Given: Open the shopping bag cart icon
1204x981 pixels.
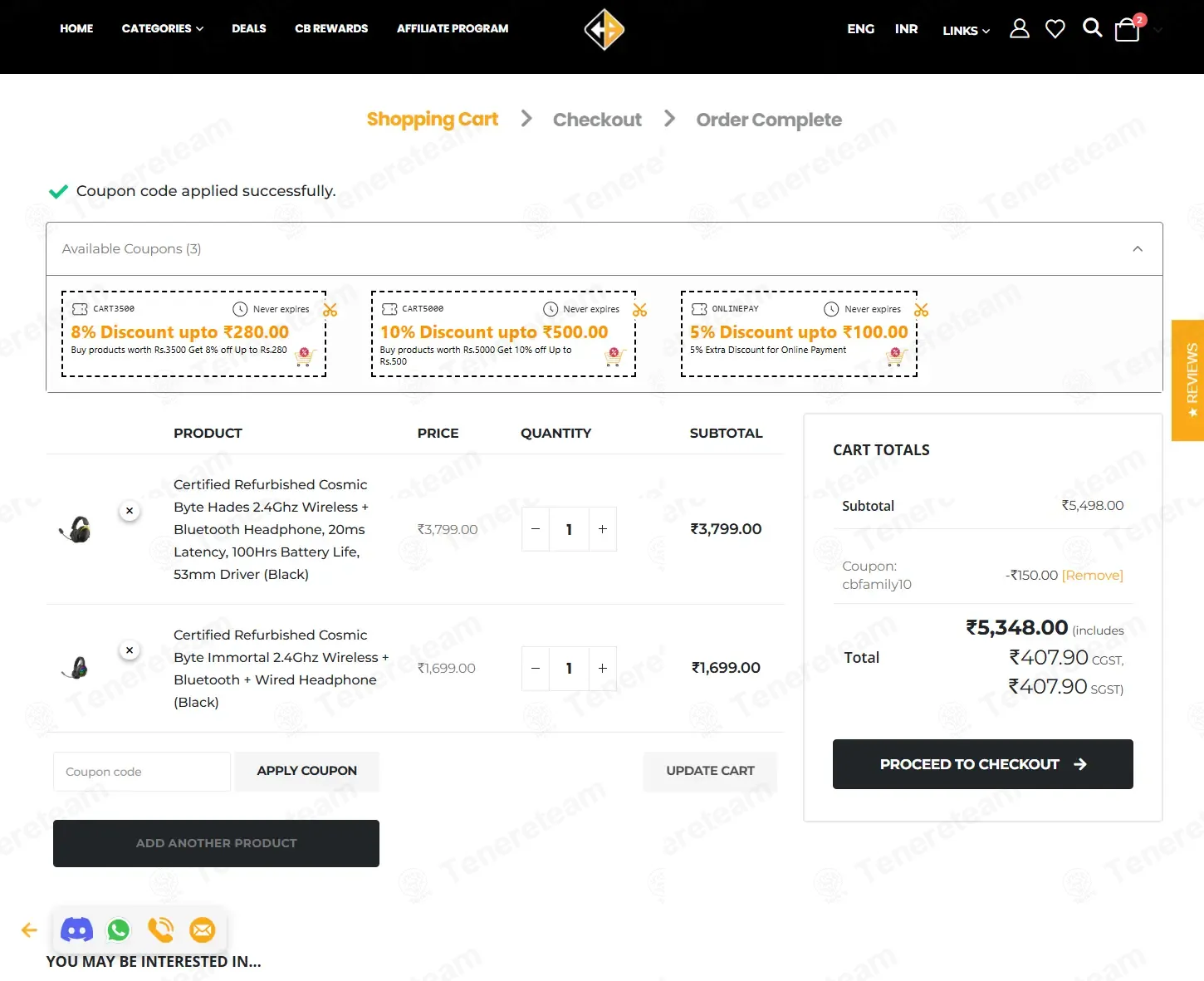Looking at the screenshot, I should pos(1128,29).
